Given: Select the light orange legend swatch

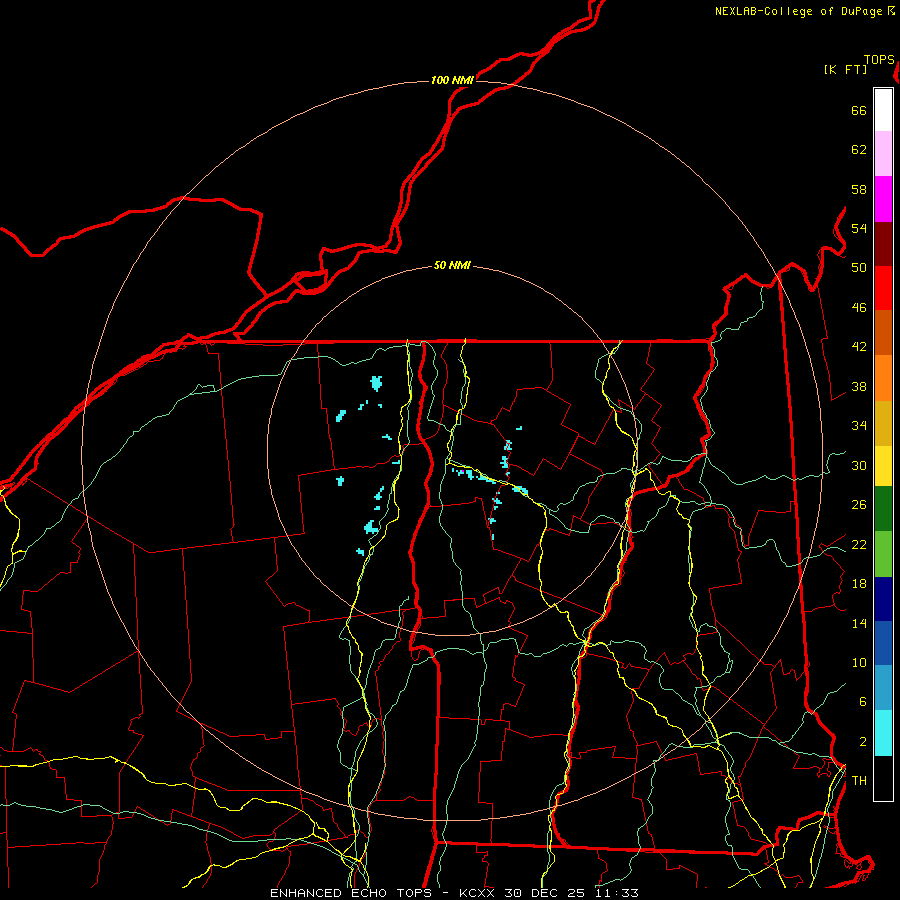Looking at the screenshot, I should (x=883, y=378).
